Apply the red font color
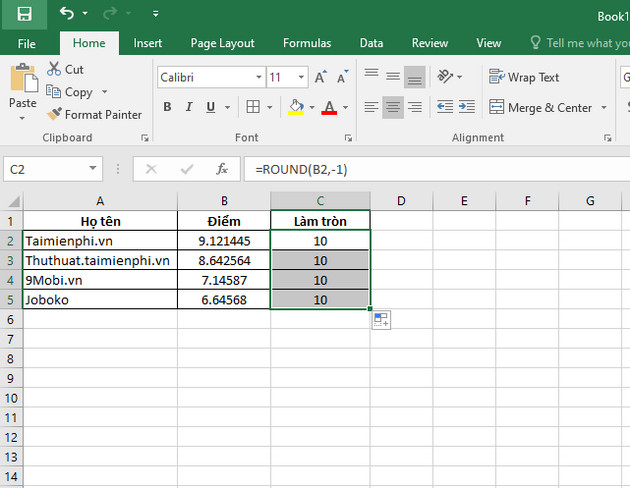 pos(329,107)
